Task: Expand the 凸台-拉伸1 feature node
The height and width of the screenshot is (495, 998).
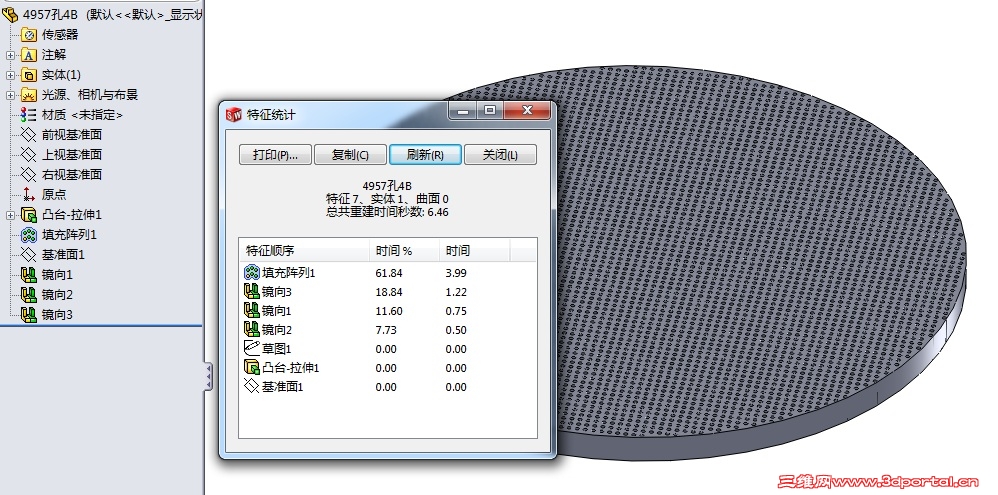Action: (10, 215)
